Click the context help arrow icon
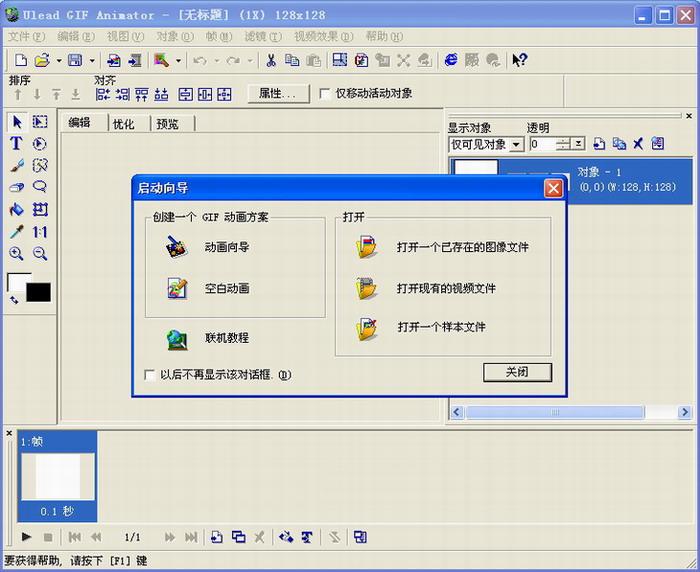Image resolution: width=700 pixels, height=572 pixels. tap(520, 60)
